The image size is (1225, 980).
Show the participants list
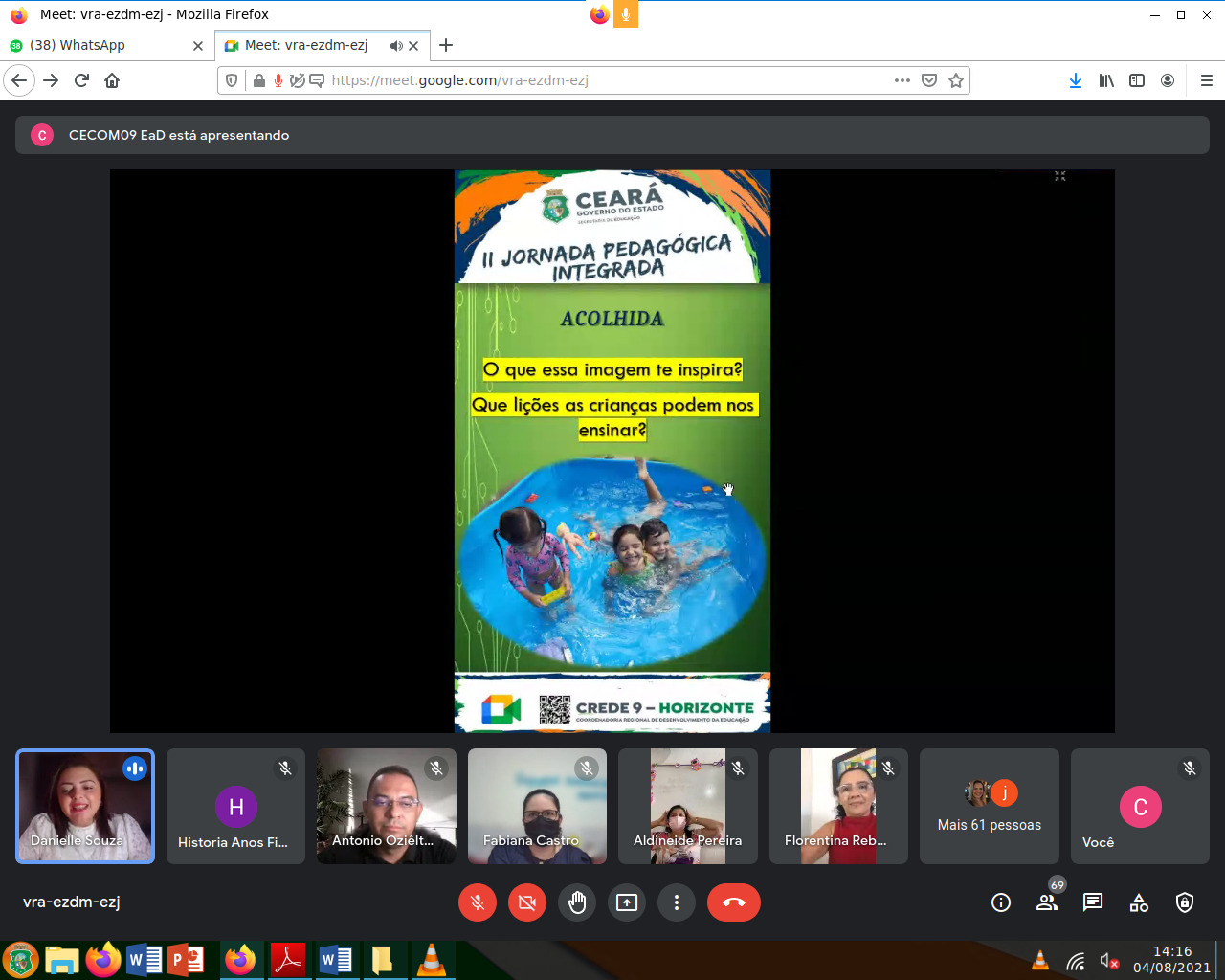pos(1047,902)
